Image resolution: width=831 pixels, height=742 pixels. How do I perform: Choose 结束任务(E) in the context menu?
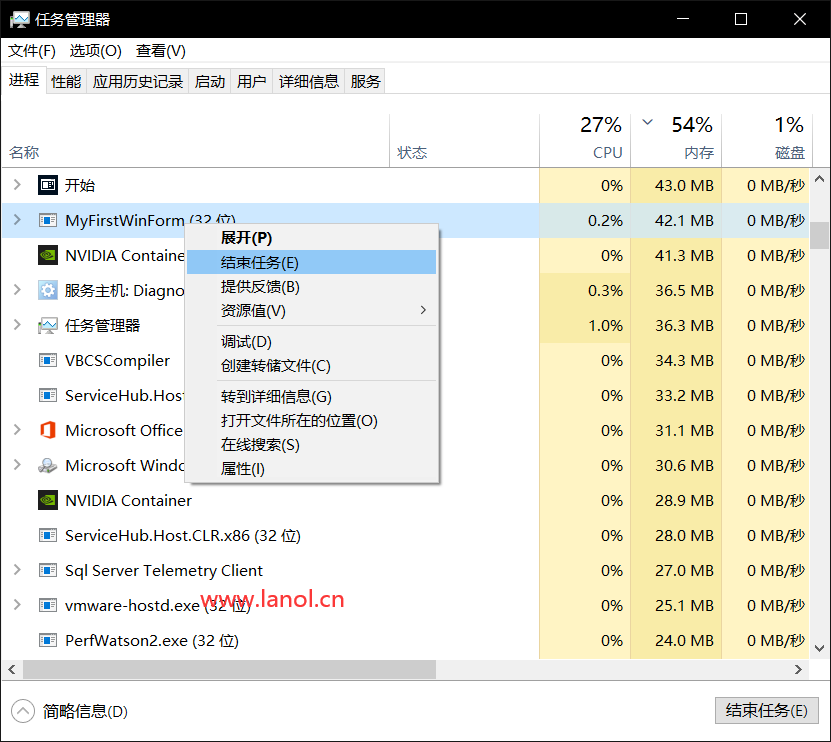(x=311, y=262)
